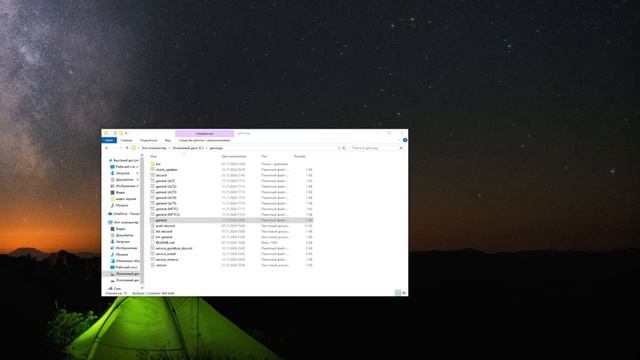Select the general (МГТС2) file icon
Screen dimensions: 640x360
tap(153, 214)
